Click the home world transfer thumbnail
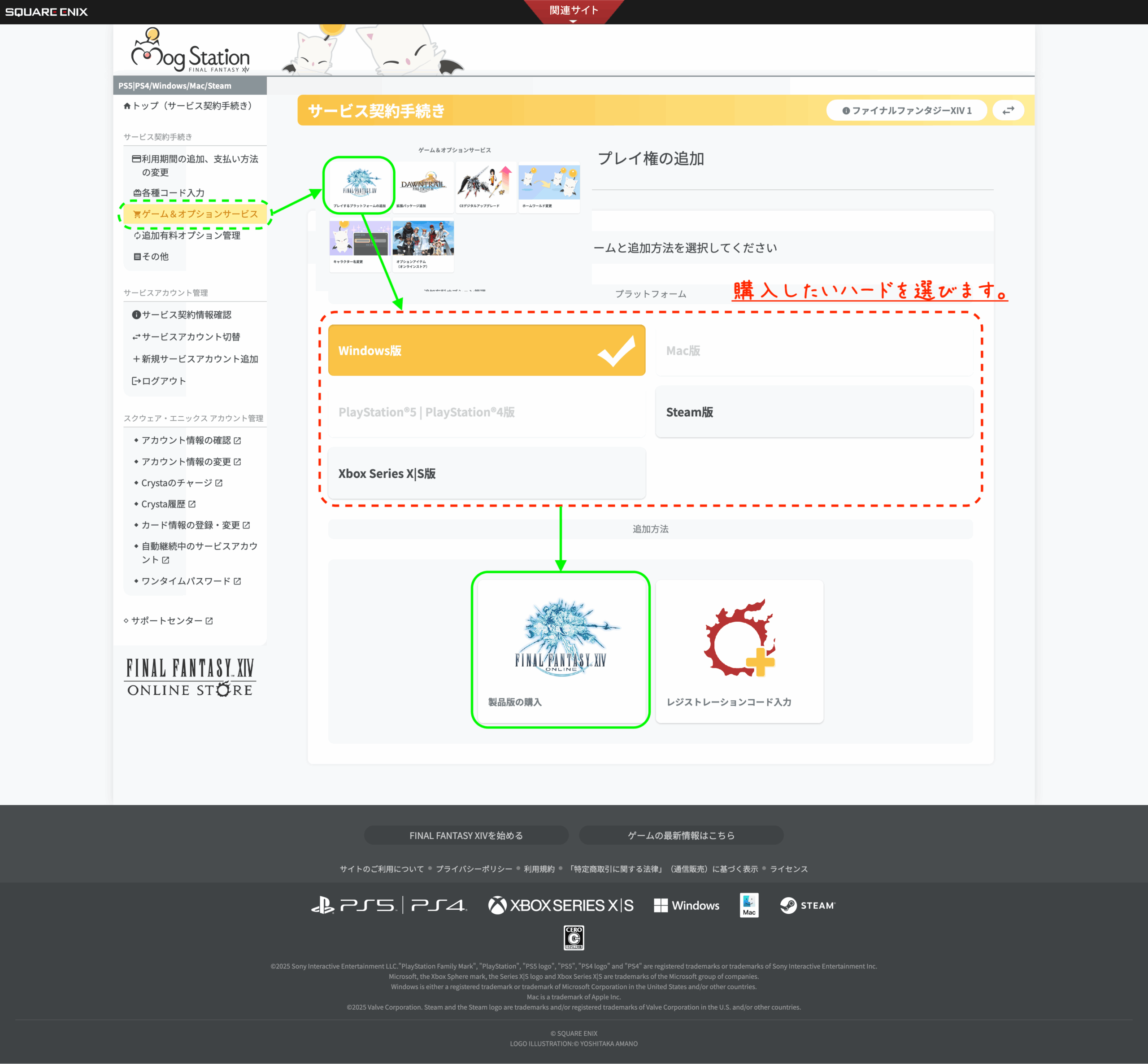The height and width of the screenshot is (1064, 1148). tap(549, 187)
